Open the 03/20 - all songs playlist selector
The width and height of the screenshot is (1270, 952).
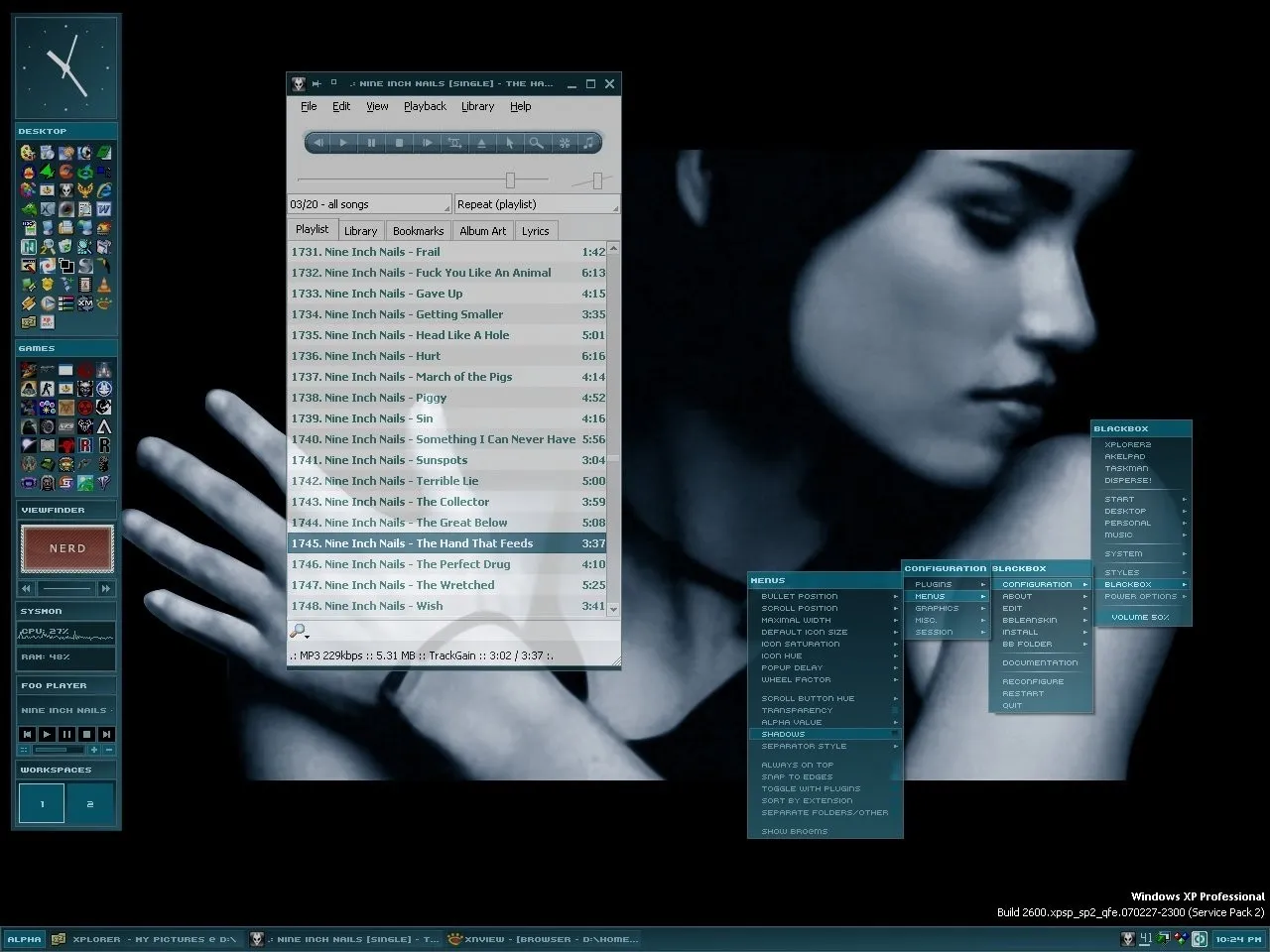click(368, 204)
